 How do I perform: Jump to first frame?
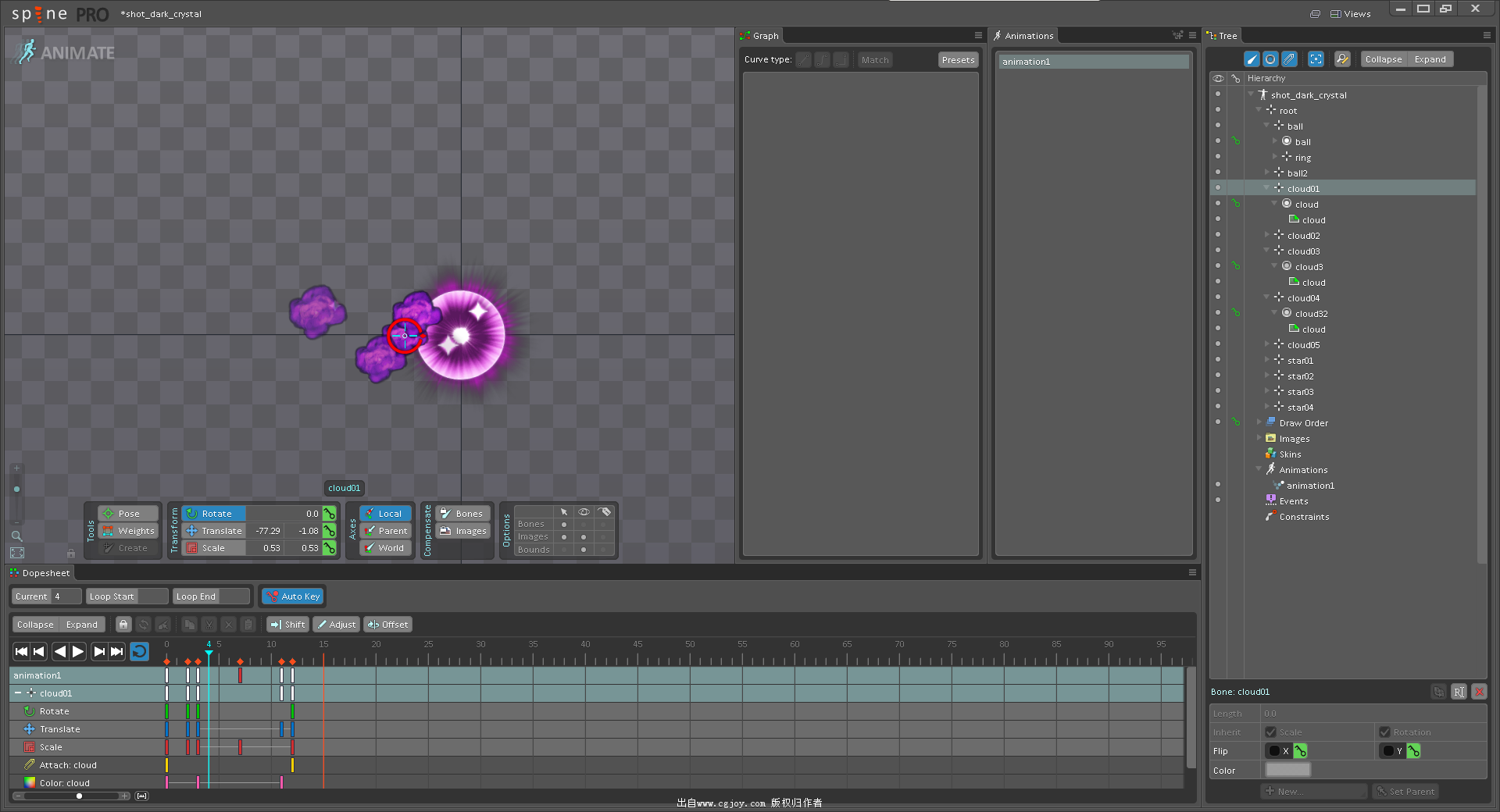[21, 651]
